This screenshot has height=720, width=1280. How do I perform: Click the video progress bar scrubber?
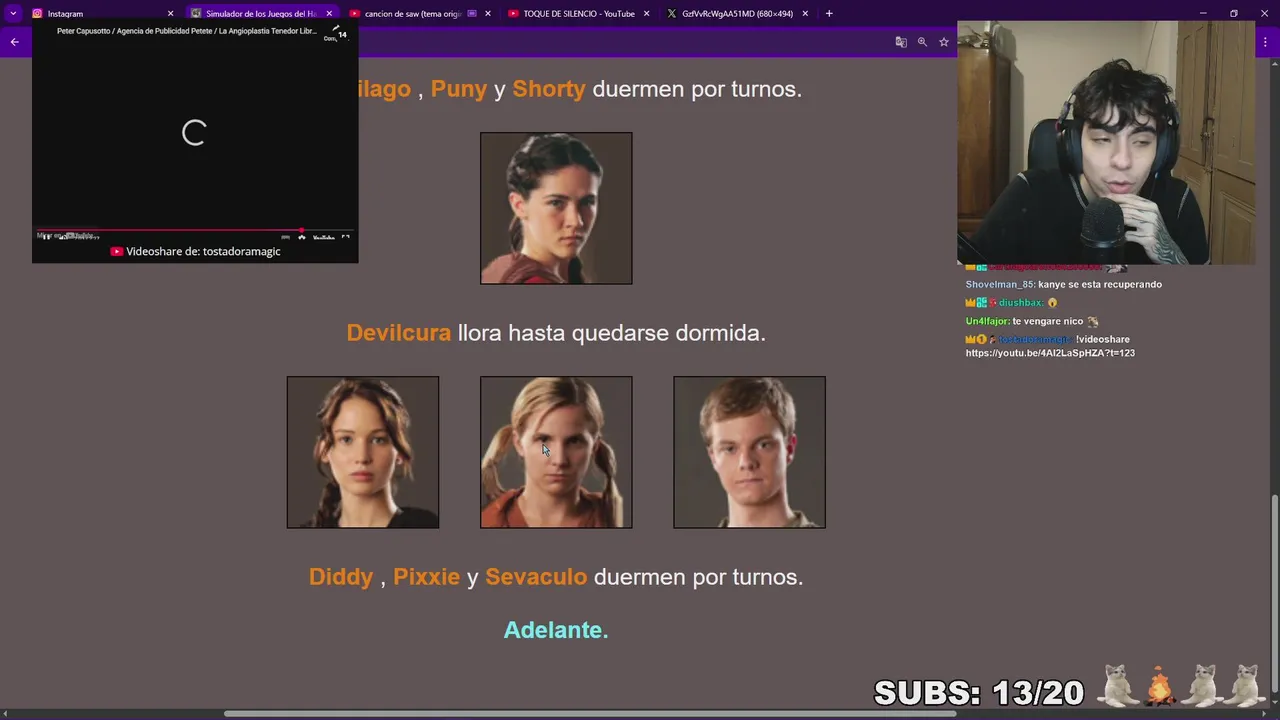(301, 230)
